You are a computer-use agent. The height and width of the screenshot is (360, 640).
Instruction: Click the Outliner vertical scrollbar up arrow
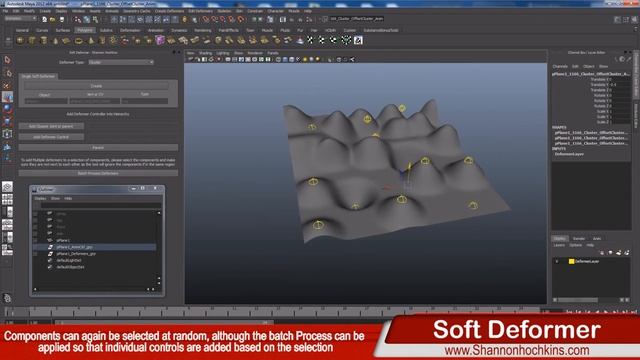pyautogui.click(x=159, y=213)
